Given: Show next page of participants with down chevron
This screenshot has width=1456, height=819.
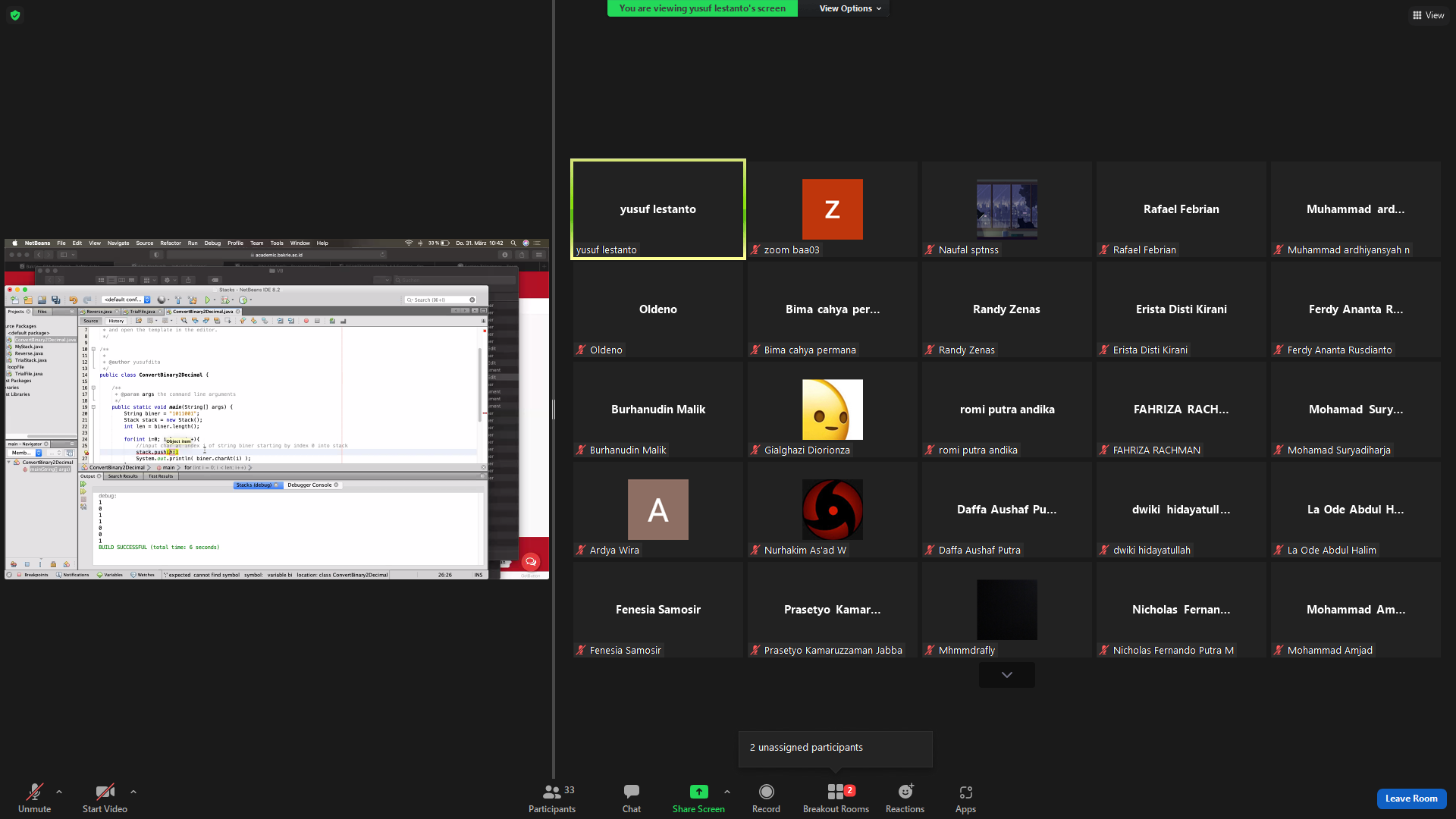Looking at the screenshot, I should (1007, 675).
